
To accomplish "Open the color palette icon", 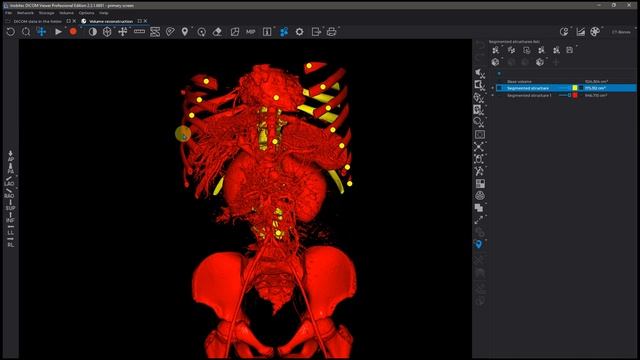I will click(595, 32).
